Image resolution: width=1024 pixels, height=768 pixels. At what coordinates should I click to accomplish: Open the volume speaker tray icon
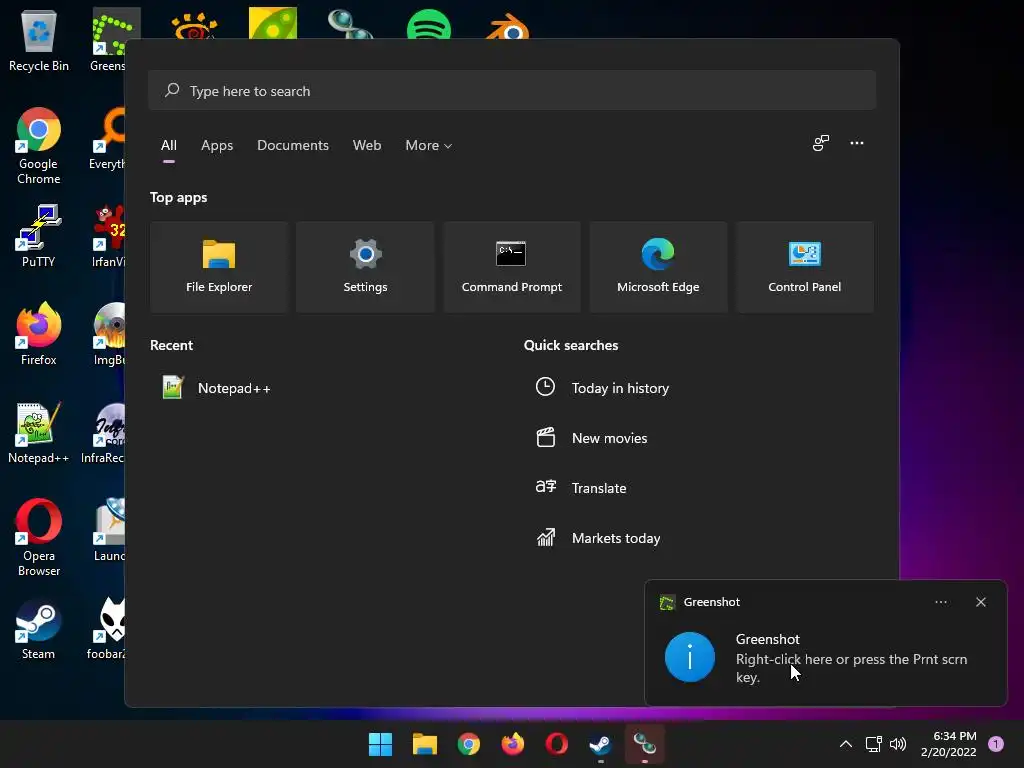pyautogui.click(x=898, y=744)
